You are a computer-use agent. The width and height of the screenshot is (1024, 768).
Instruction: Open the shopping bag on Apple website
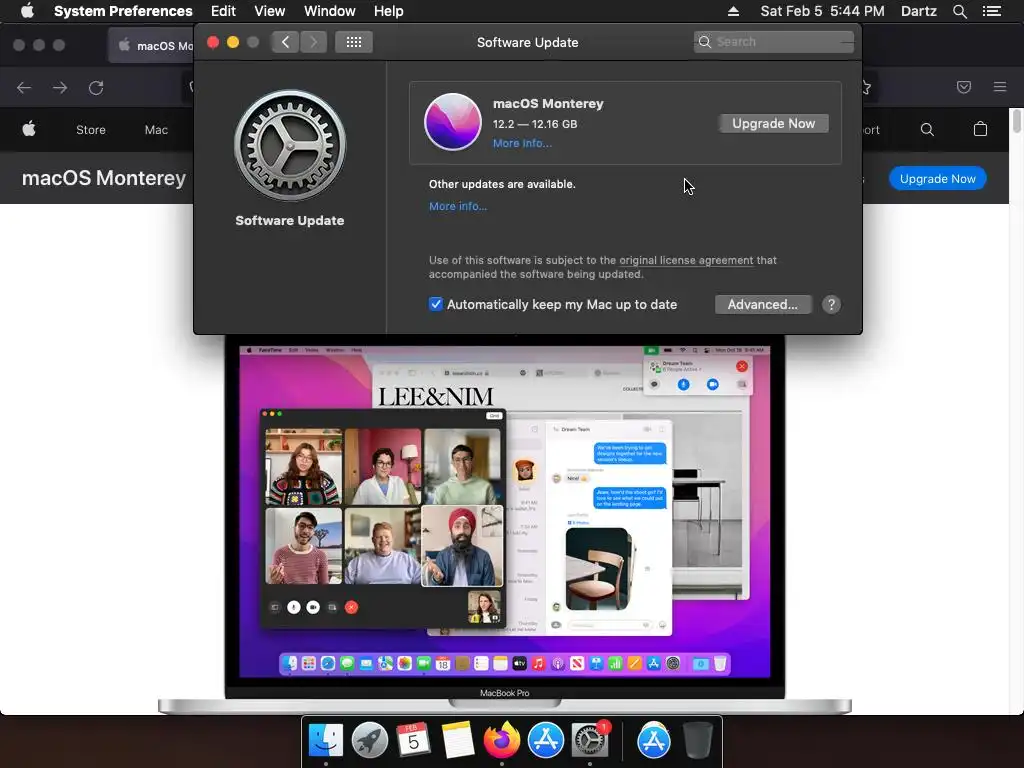[980, 129]
